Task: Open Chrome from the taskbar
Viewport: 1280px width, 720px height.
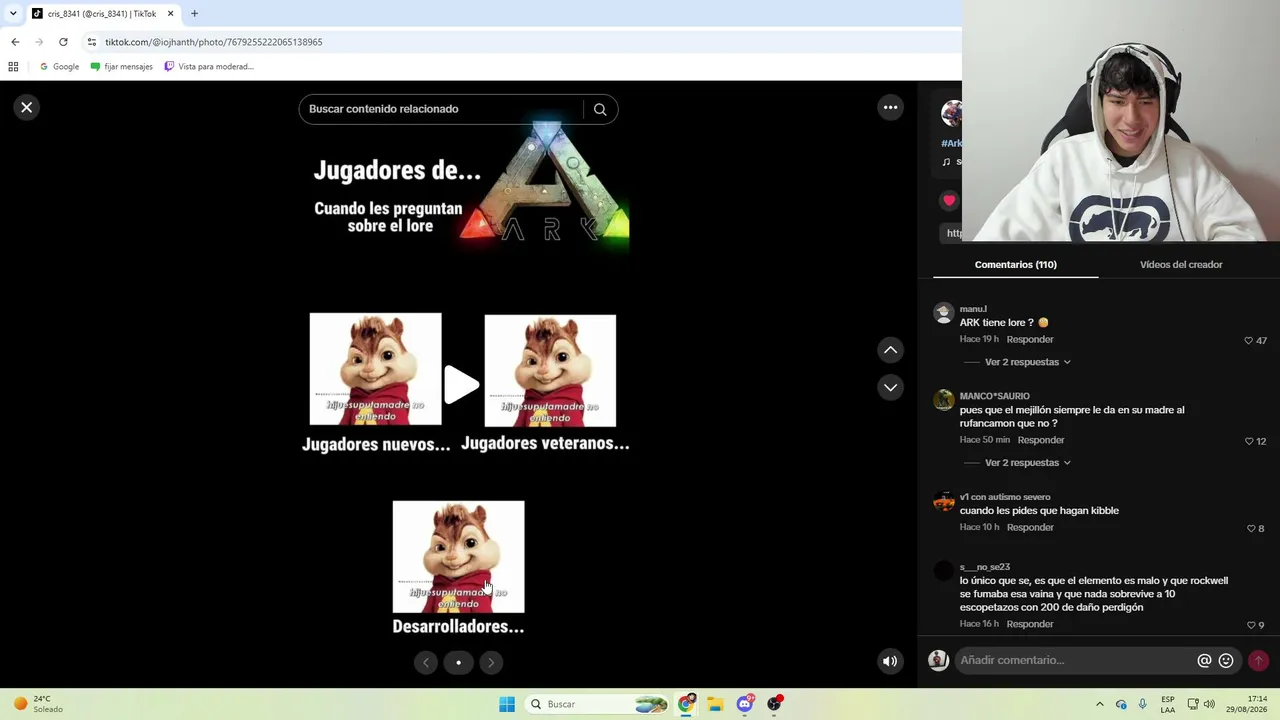Action: coord(686,704)
